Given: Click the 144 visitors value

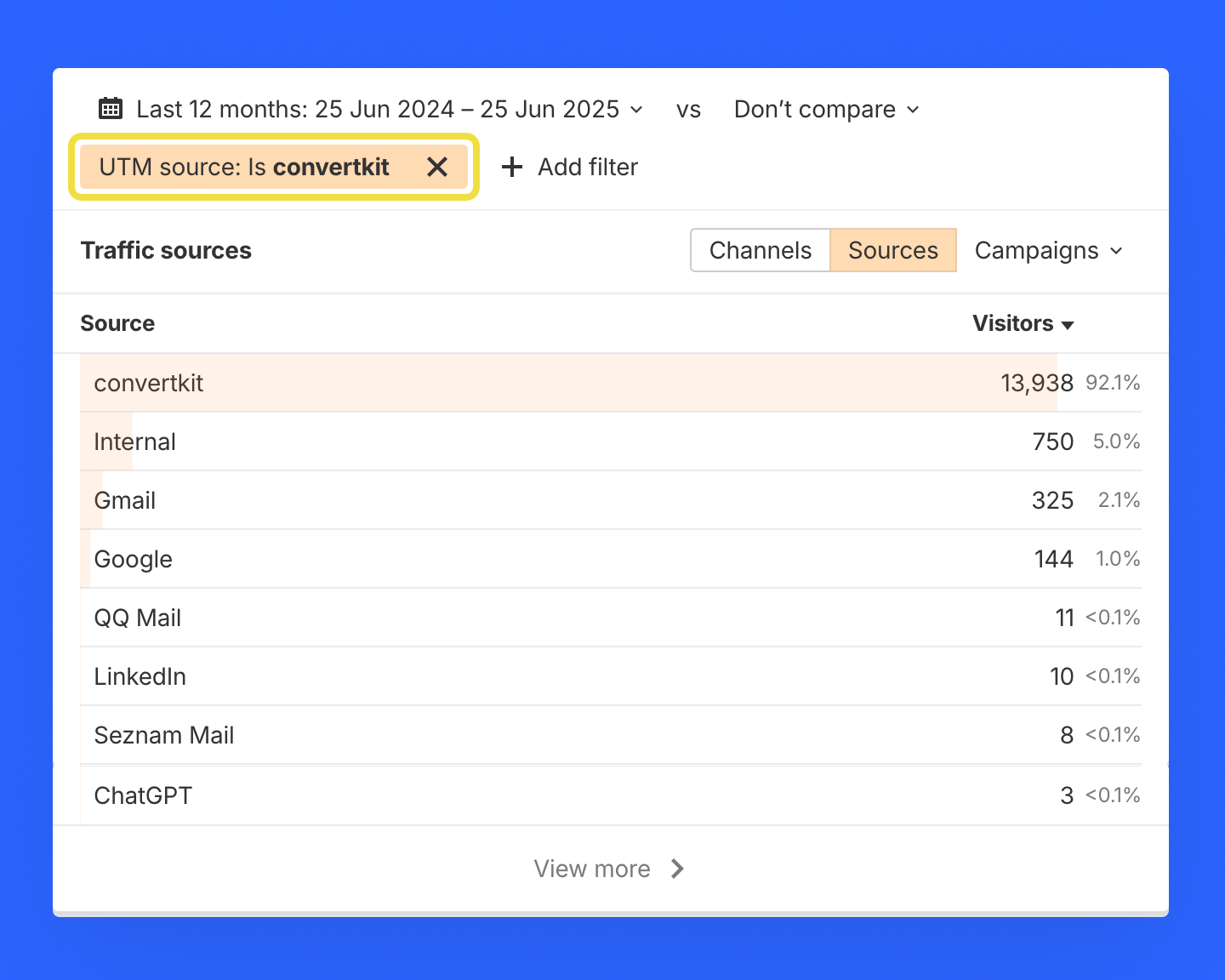Looking at the screenshot, I should 1054,559.
